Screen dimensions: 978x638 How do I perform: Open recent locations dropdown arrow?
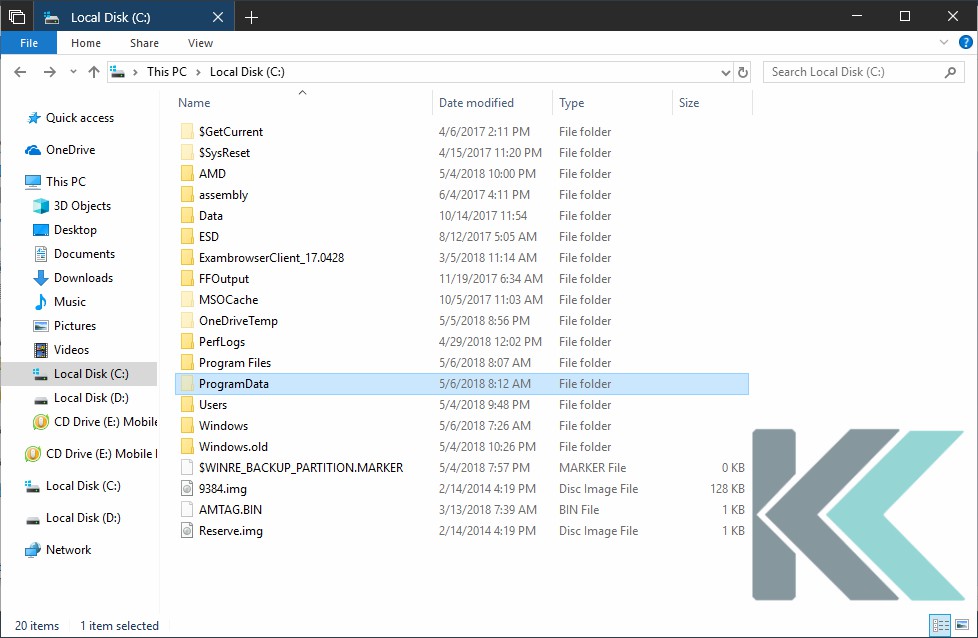click(73, 72)
